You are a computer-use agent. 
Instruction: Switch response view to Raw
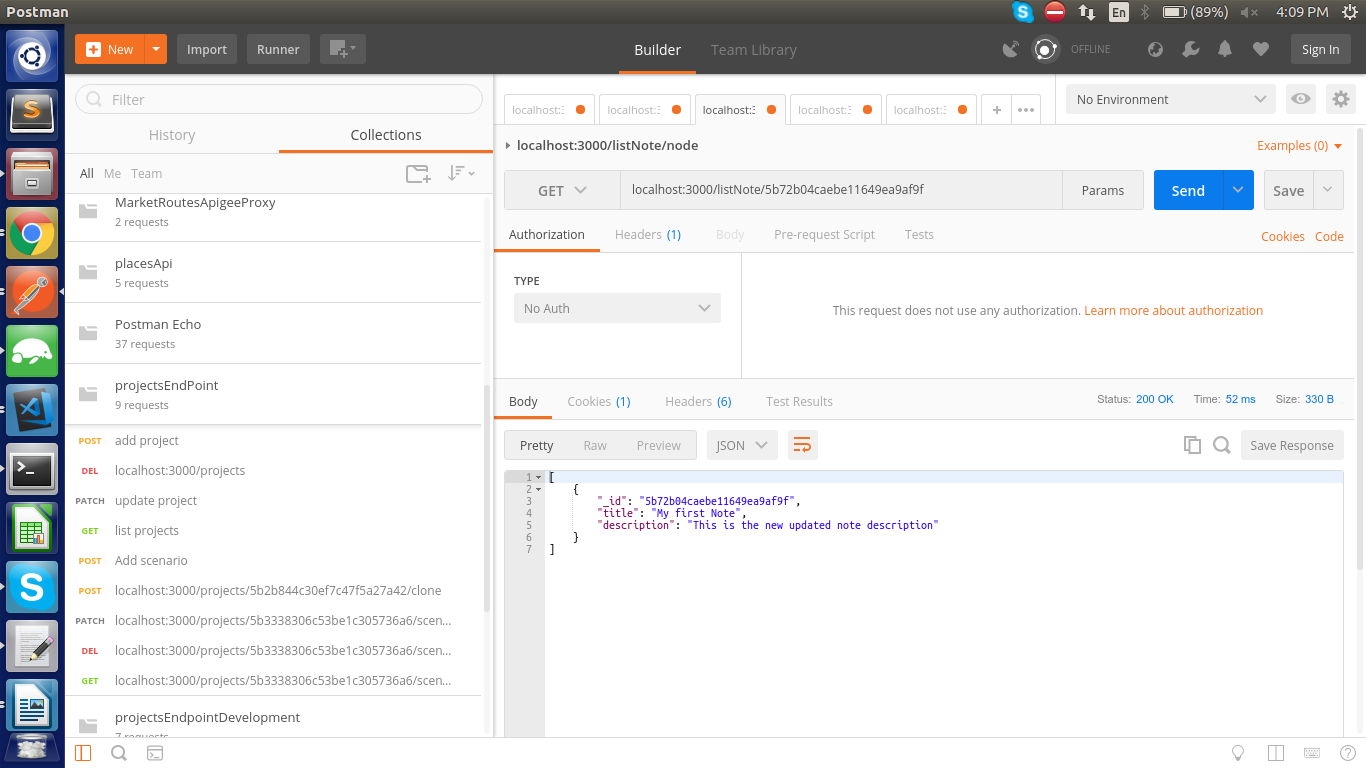(x=595, y=445)
